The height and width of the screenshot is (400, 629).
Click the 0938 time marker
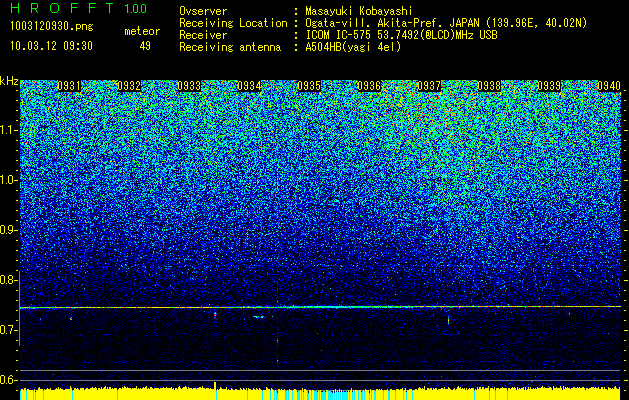(489, 86)
